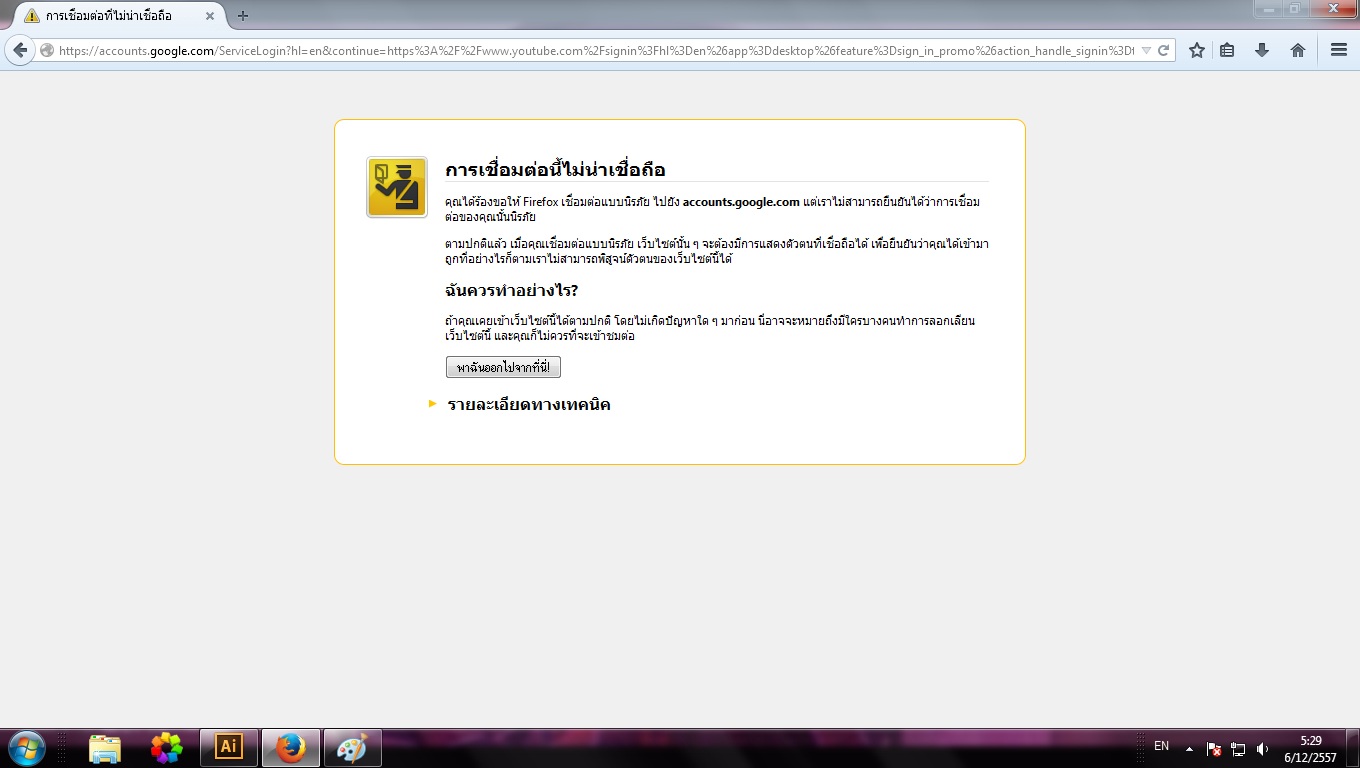Close the untrusted connection tab

click(x=210, y=16)
